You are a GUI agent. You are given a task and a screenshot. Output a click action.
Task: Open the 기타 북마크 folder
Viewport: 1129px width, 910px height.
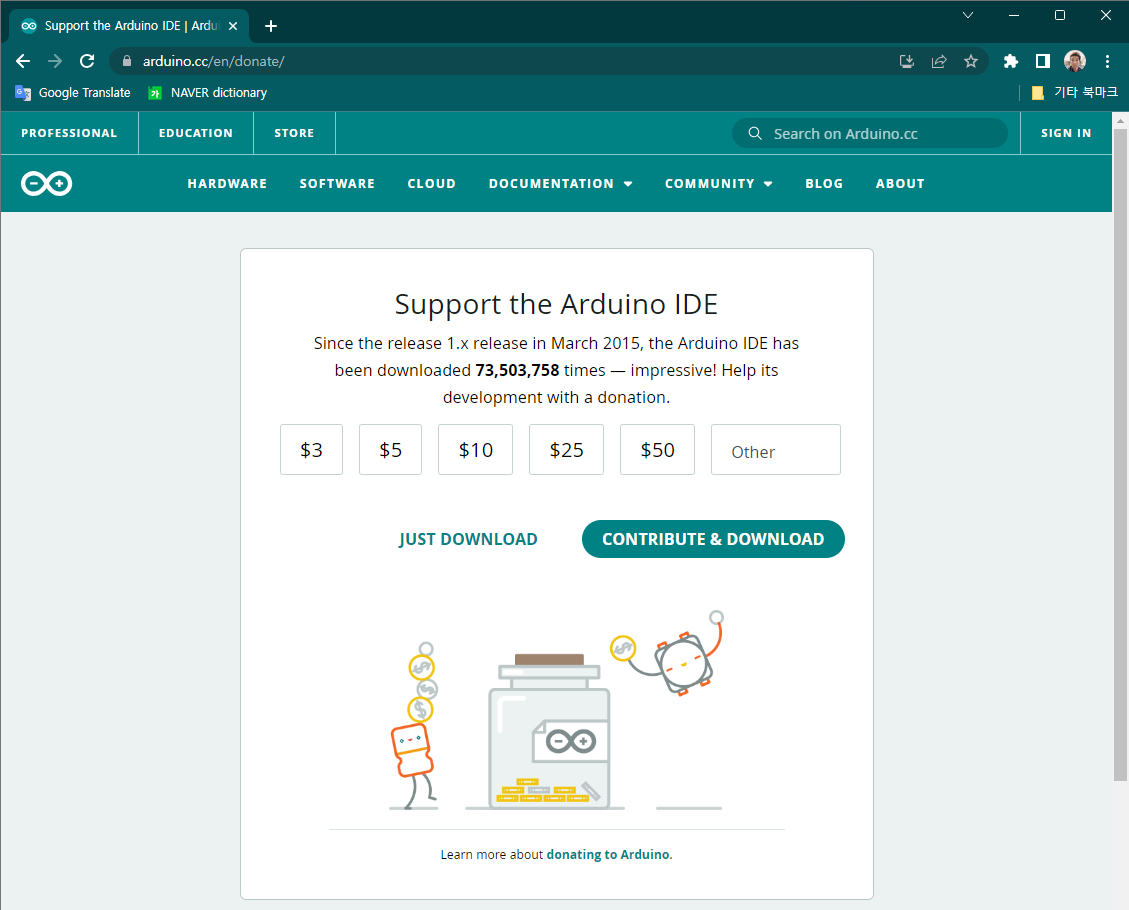(x=1074, y=92)
